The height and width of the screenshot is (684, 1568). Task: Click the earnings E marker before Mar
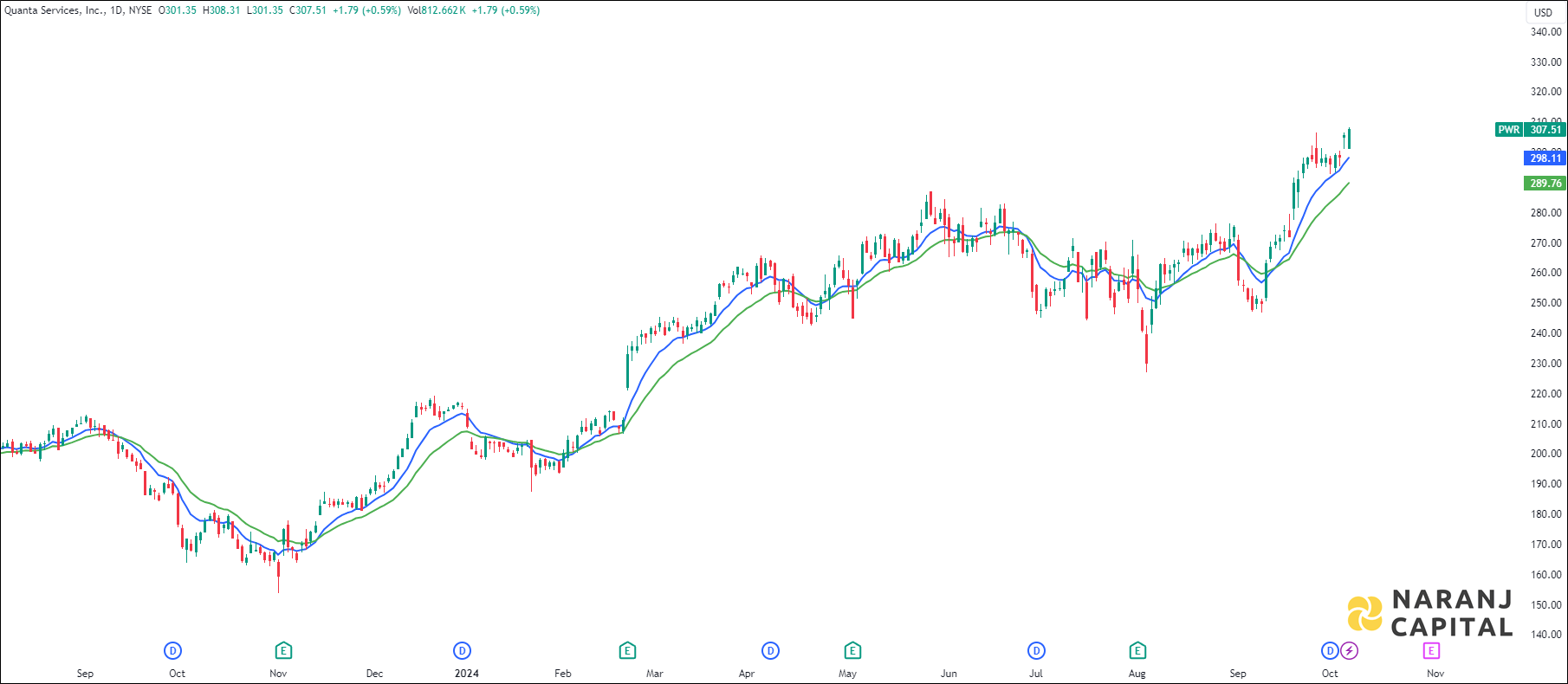click(627, 650)
